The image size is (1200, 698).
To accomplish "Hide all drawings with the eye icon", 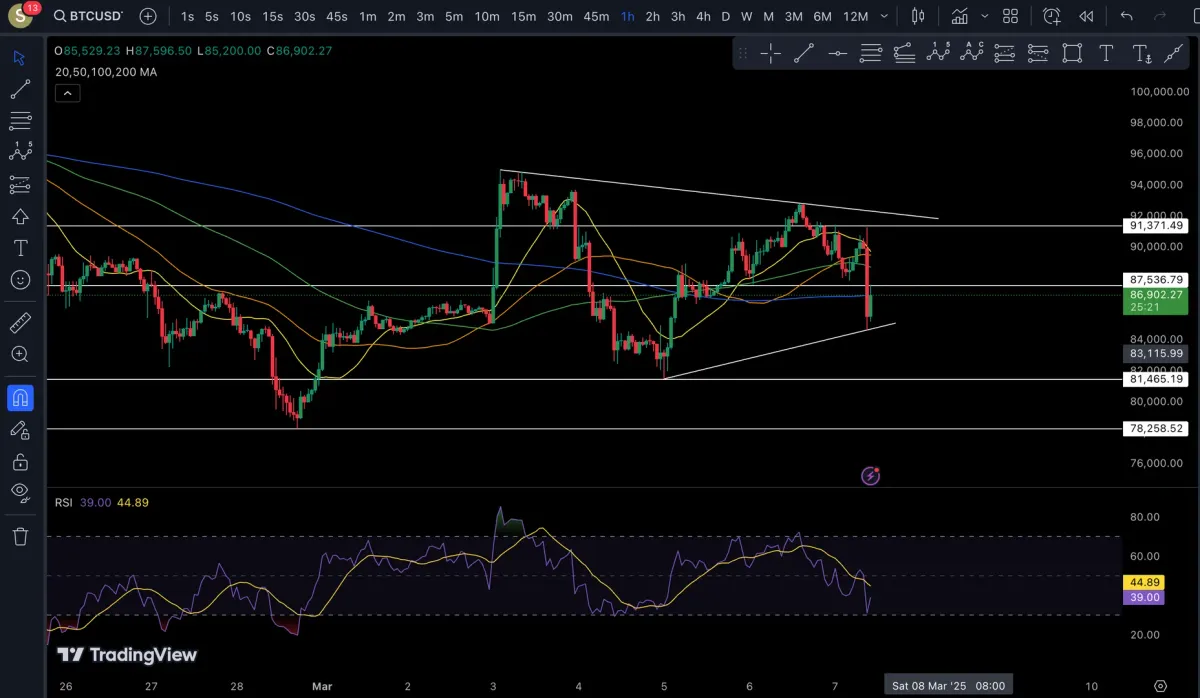I will [19, 491].
